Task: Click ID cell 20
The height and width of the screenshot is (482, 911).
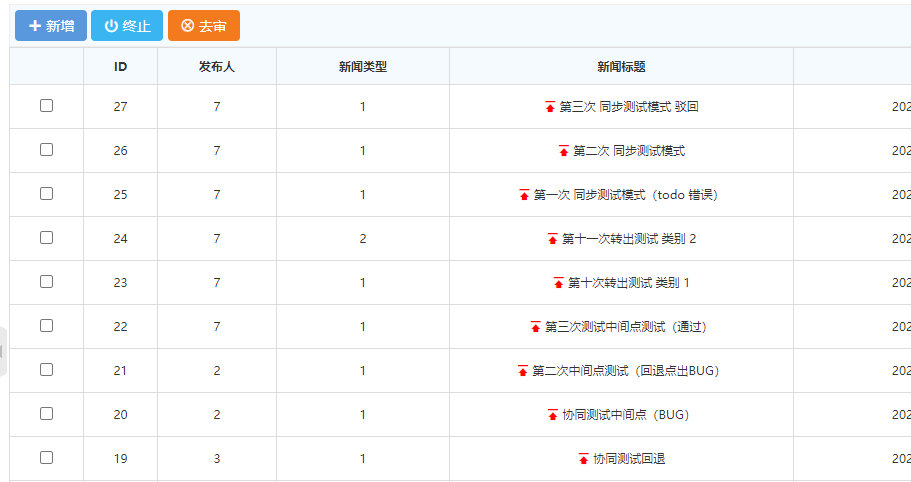Action: click(120, 415)
